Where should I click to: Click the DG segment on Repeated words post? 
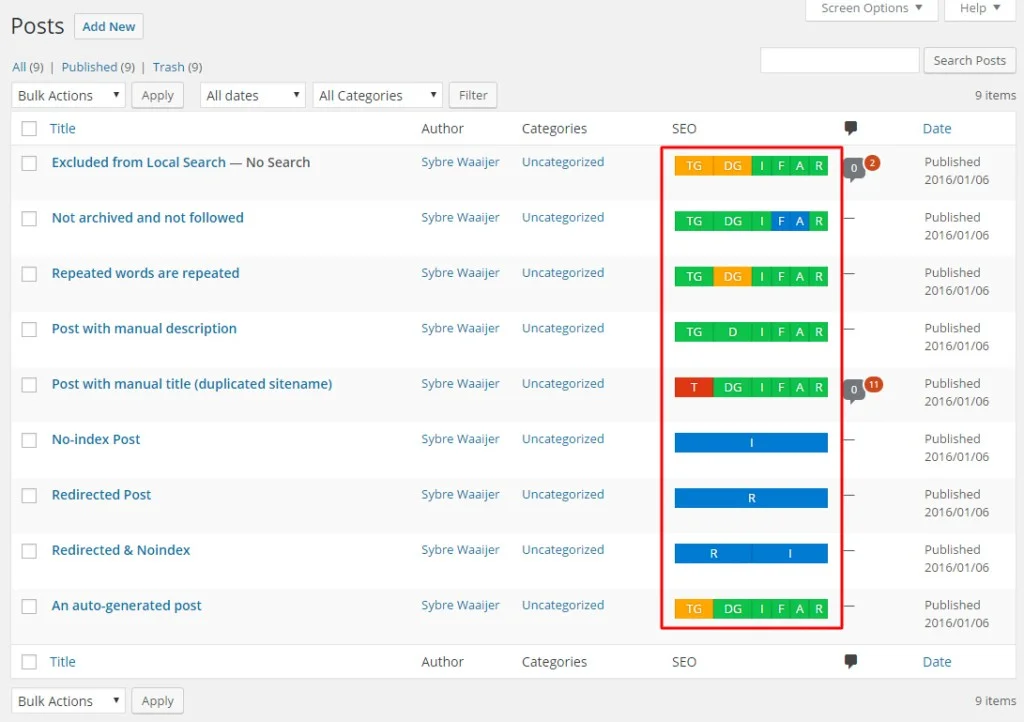(x=731, y=276)
